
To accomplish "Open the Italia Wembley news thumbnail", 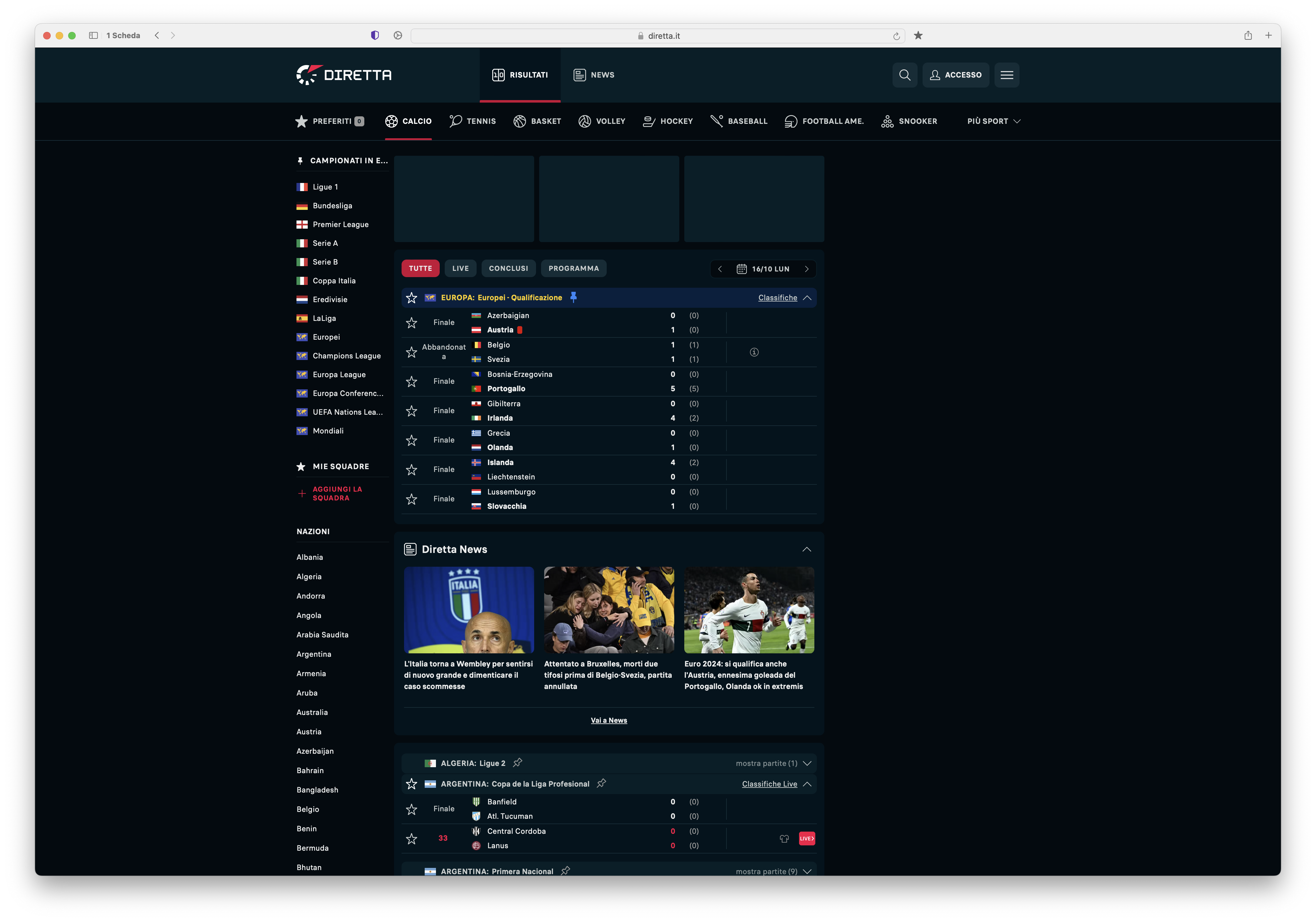I will click(x=469, y=610).
